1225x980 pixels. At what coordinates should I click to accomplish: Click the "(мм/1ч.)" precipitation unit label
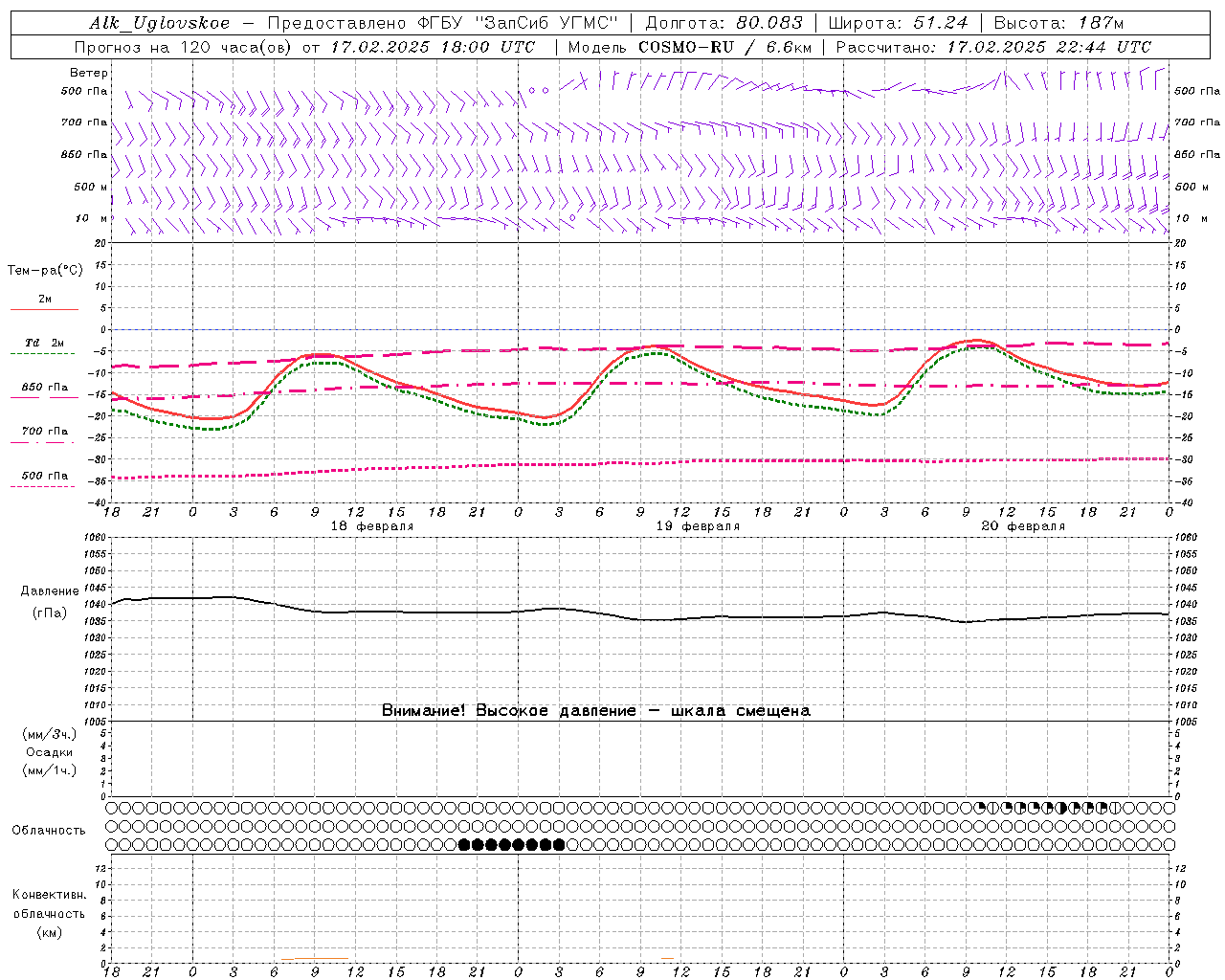[x=50, y=770]
